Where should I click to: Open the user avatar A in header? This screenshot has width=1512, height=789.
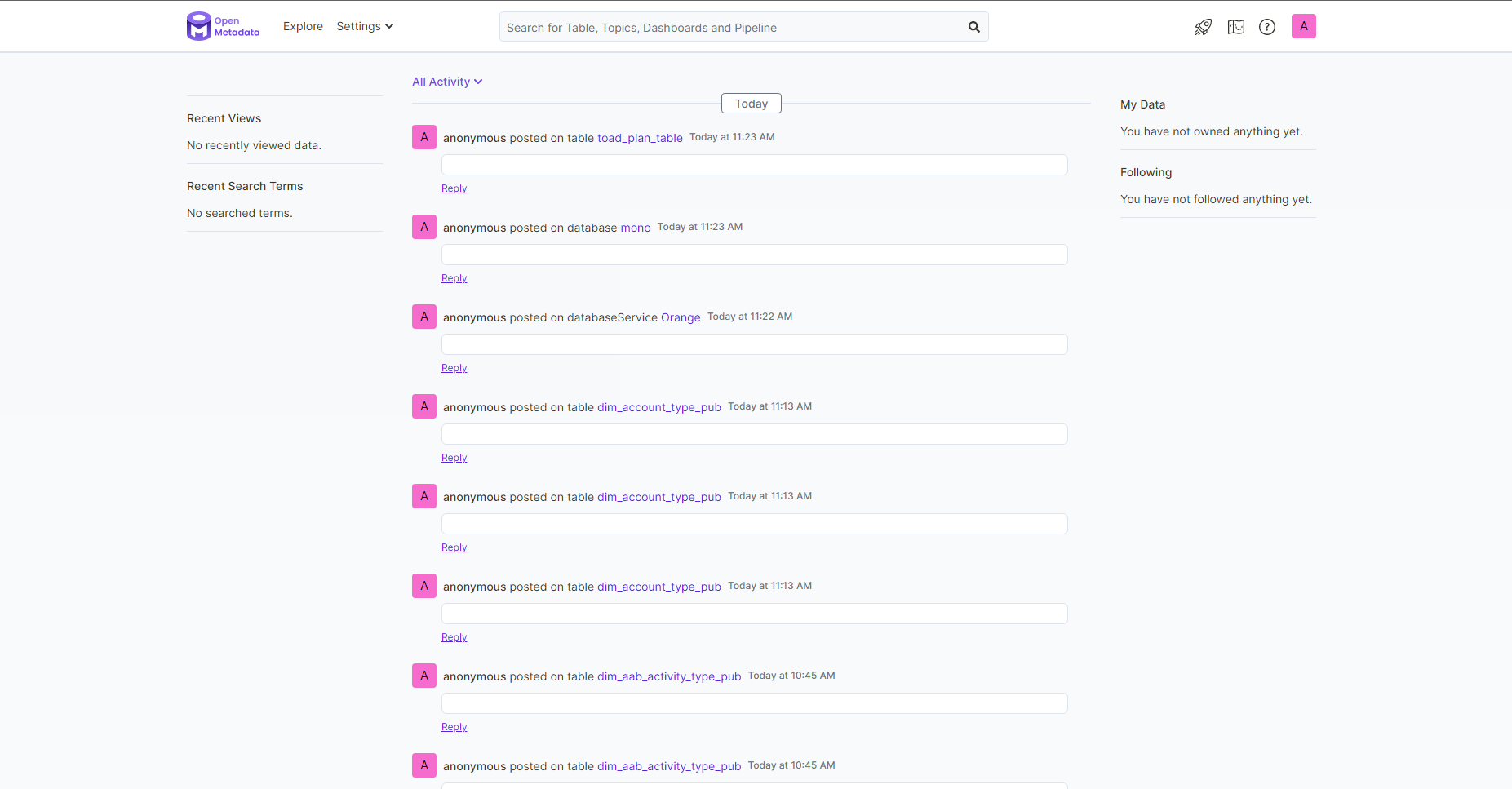[1304, 26]
